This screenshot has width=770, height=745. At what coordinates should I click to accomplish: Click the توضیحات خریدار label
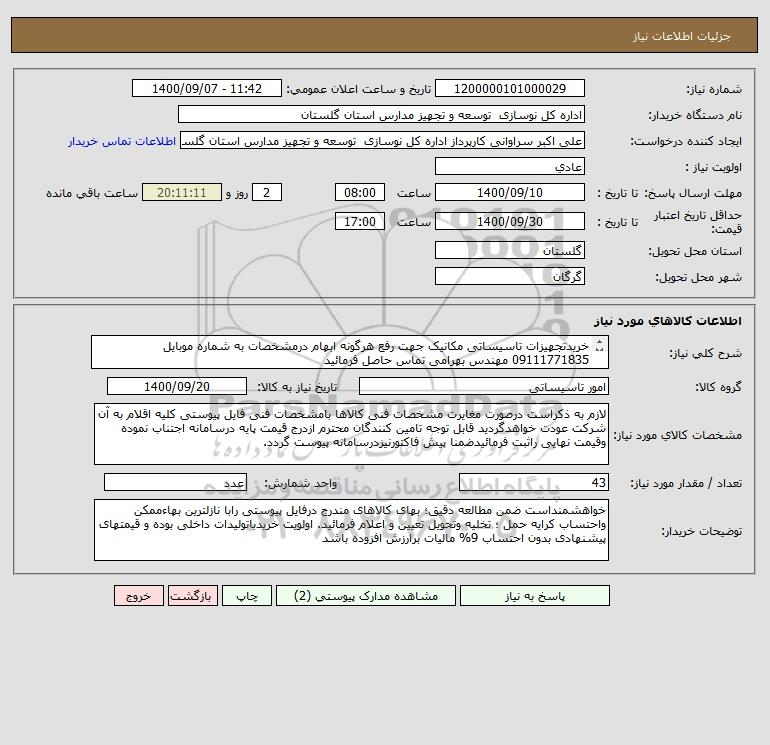[702, 531]
